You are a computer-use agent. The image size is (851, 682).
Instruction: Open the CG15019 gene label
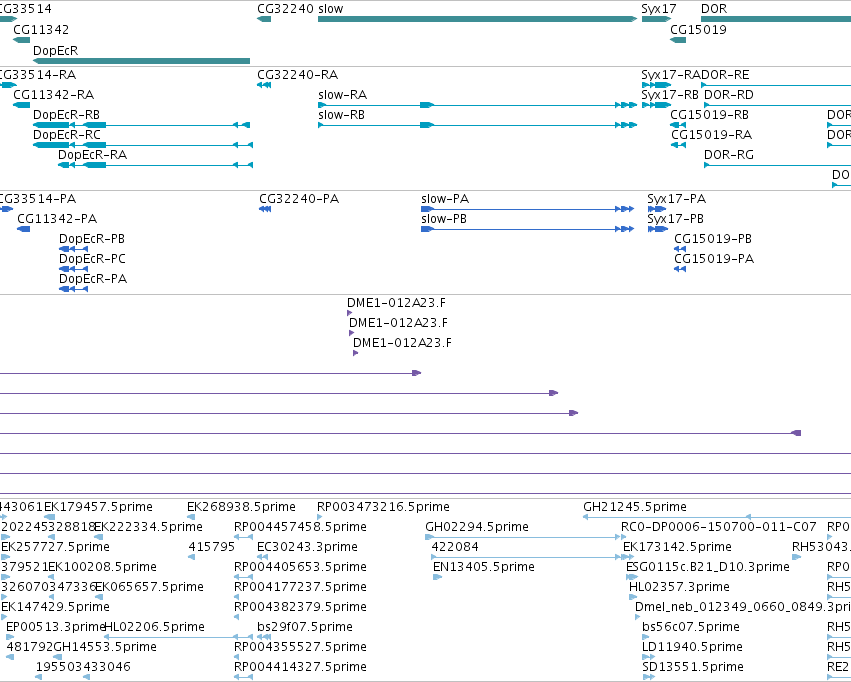pyautogui.click(x=698, y=30)
